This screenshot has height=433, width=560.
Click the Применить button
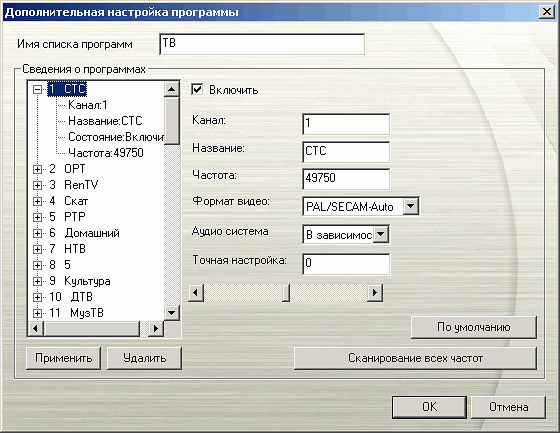pyautogui.click(x=63, y=358)
